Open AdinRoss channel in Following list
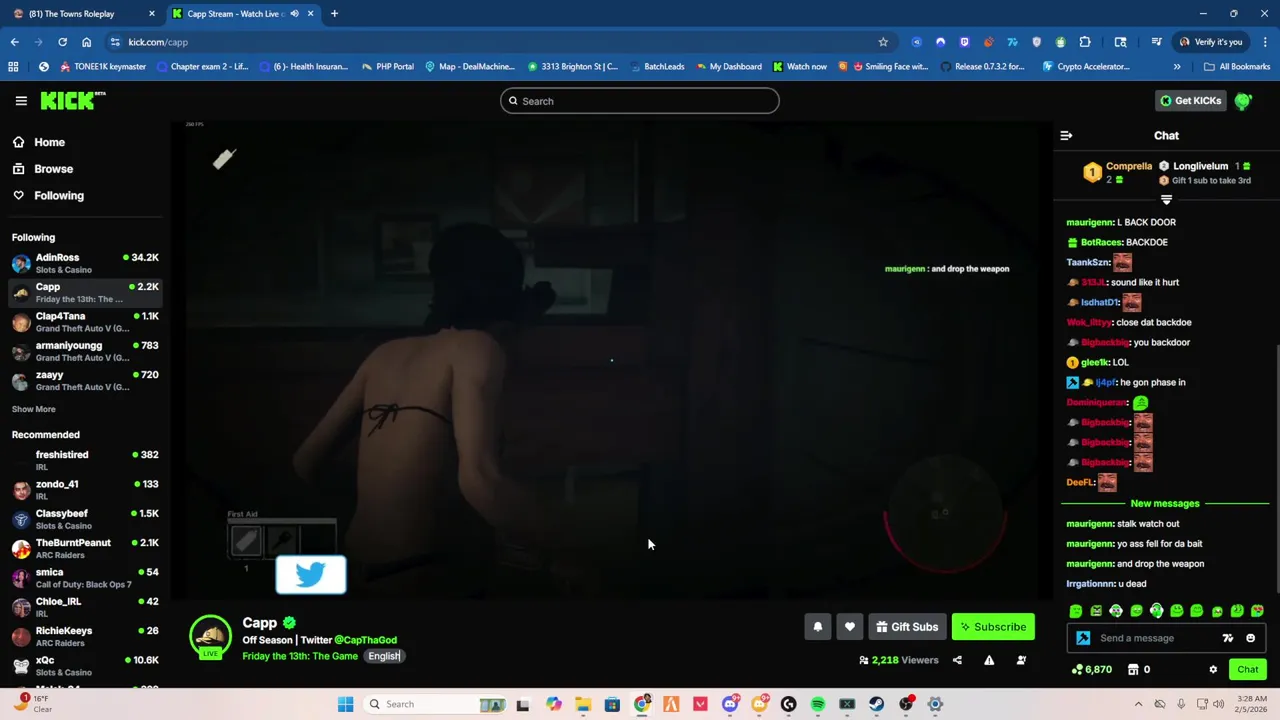Image resolution: width=1280 pixels, height=720 pixels. coord(85,263)
